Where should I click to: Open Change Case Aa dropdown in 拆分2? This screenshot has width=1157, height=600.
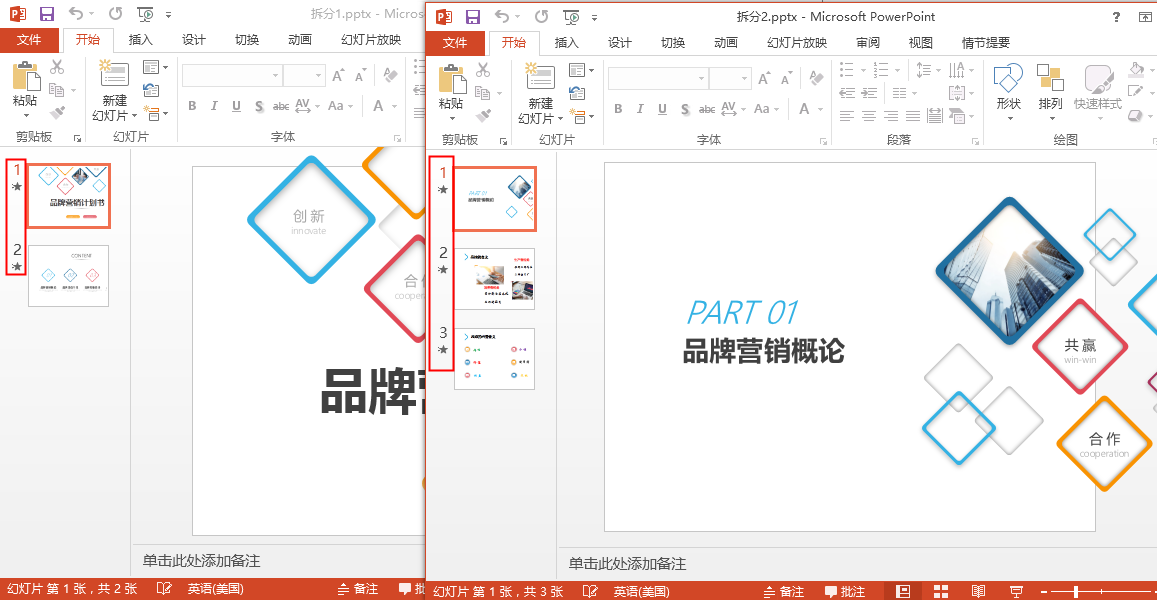point(766,108)
